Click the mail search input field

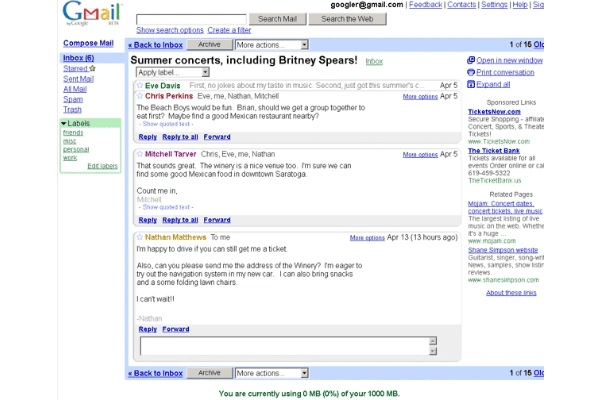(x=191, y=19)
